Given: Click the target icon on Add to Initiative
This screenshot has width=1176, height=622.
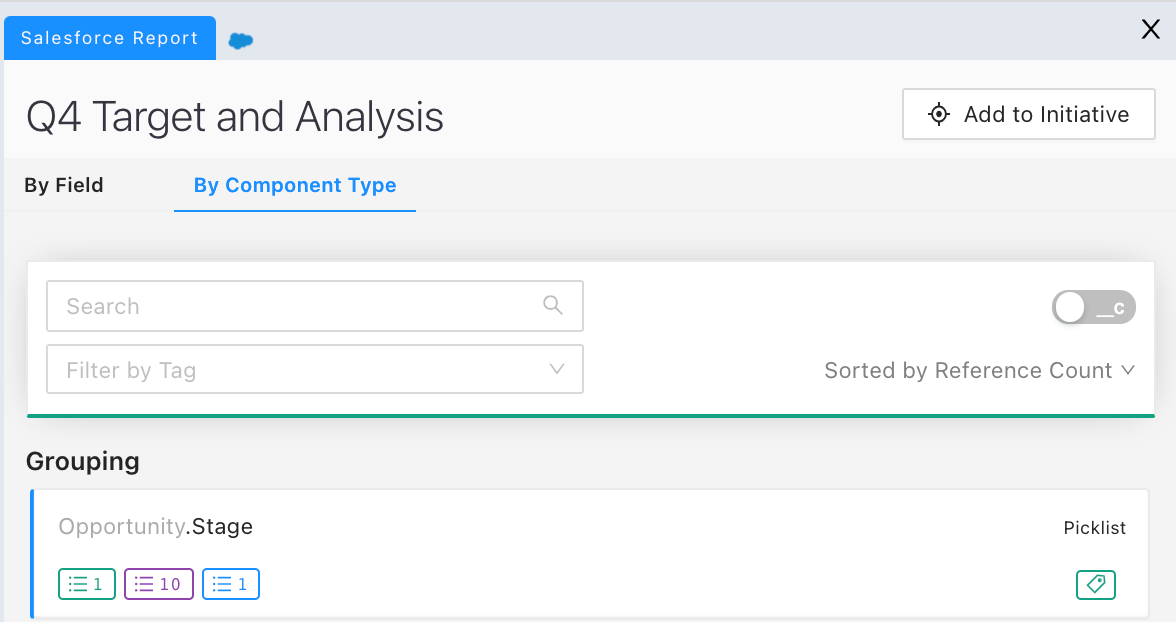Looking at the screenshot, I should [x=938, y=114].
